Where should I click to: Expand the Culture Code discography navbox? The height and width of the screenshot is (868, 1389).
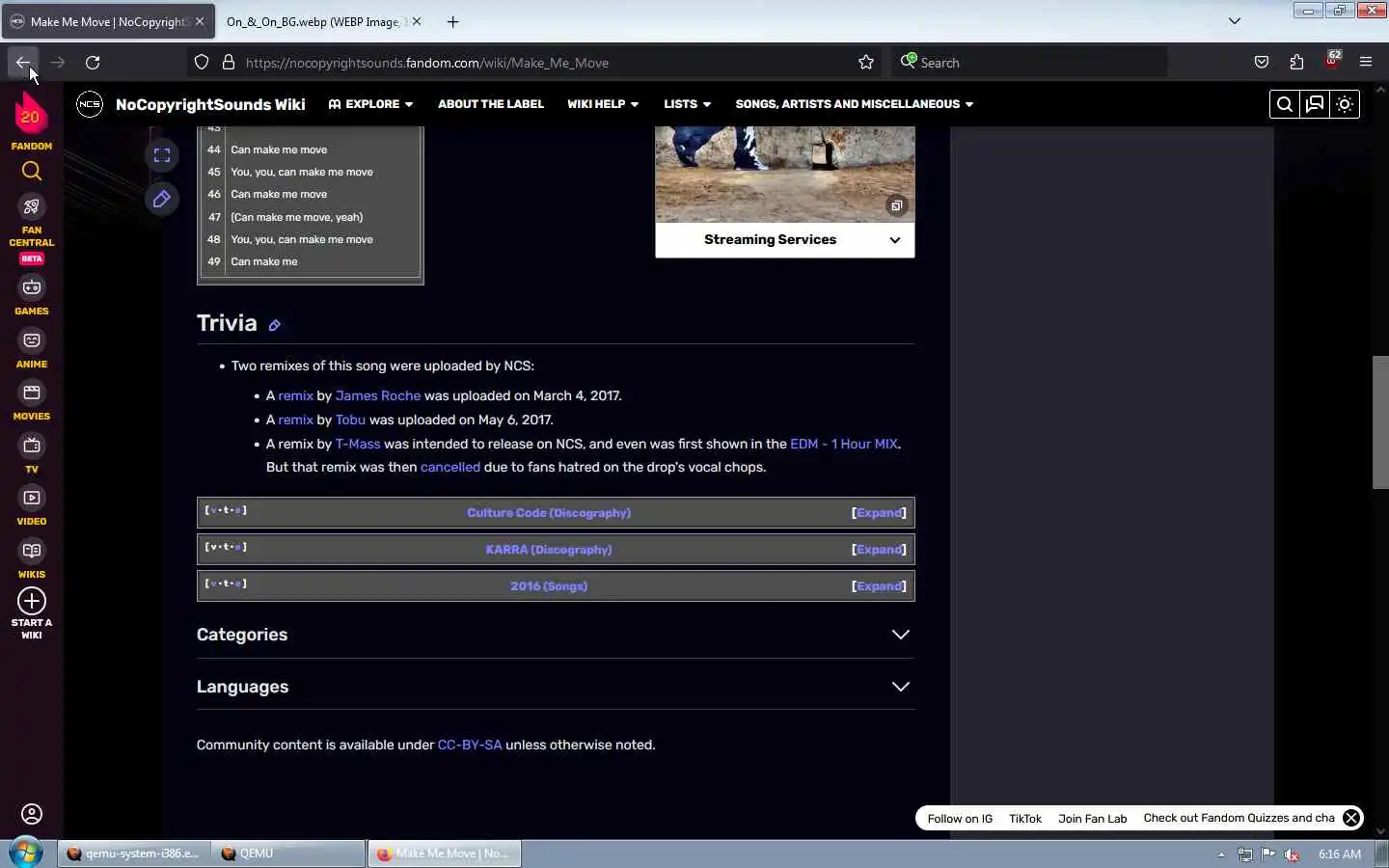coord(879,513)
